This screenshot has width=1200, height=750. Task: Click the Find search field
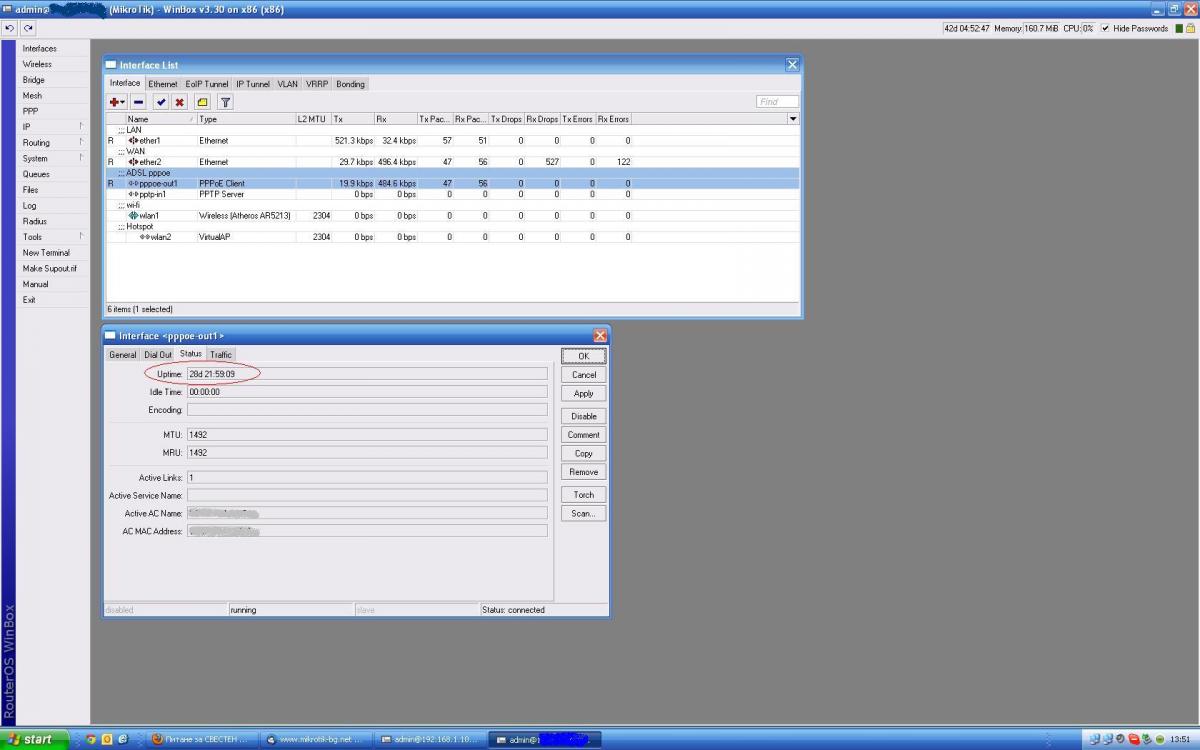point(777,102)
